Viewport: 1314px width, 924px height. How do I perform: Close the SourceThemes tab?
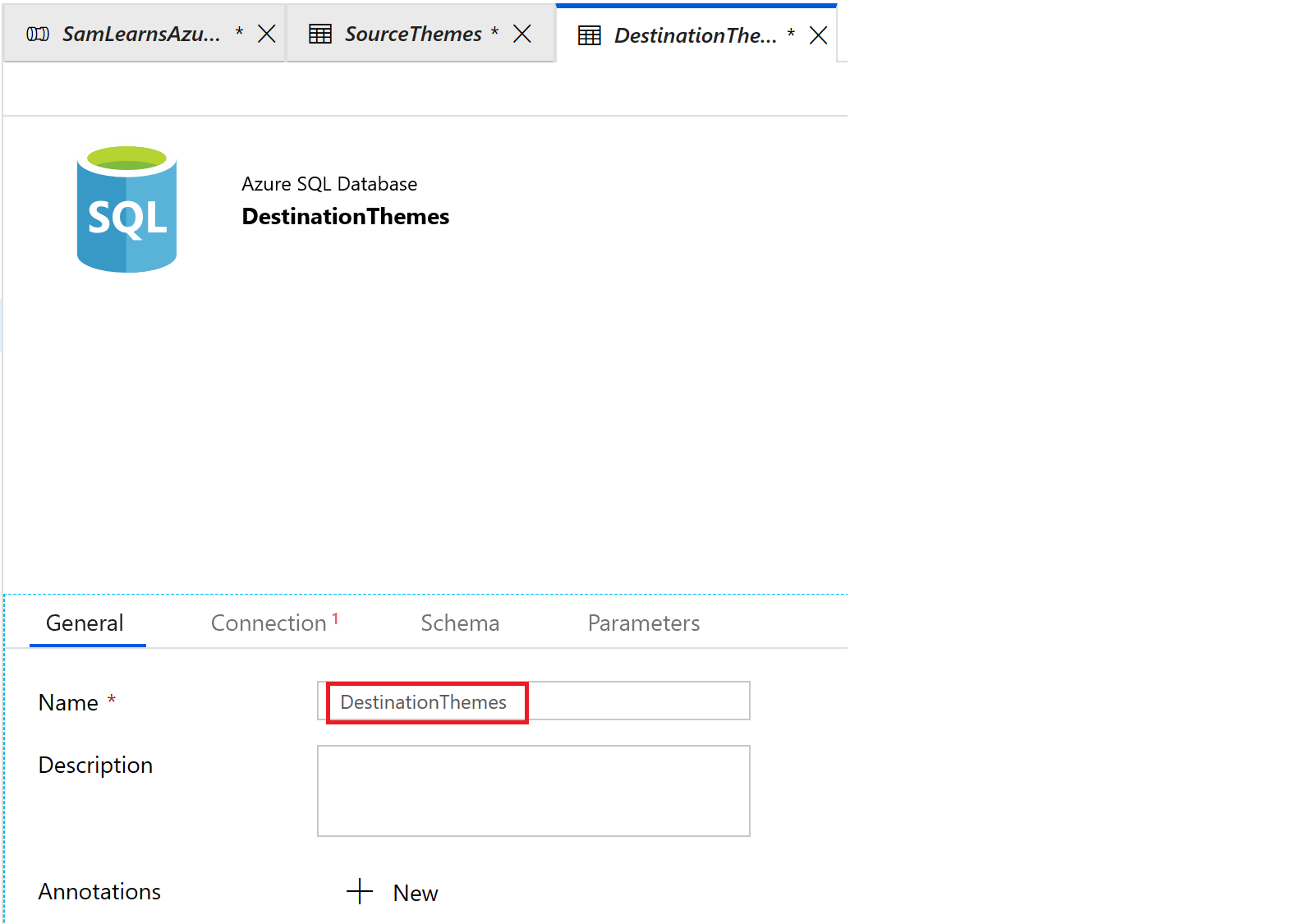[x=522, y=34]
